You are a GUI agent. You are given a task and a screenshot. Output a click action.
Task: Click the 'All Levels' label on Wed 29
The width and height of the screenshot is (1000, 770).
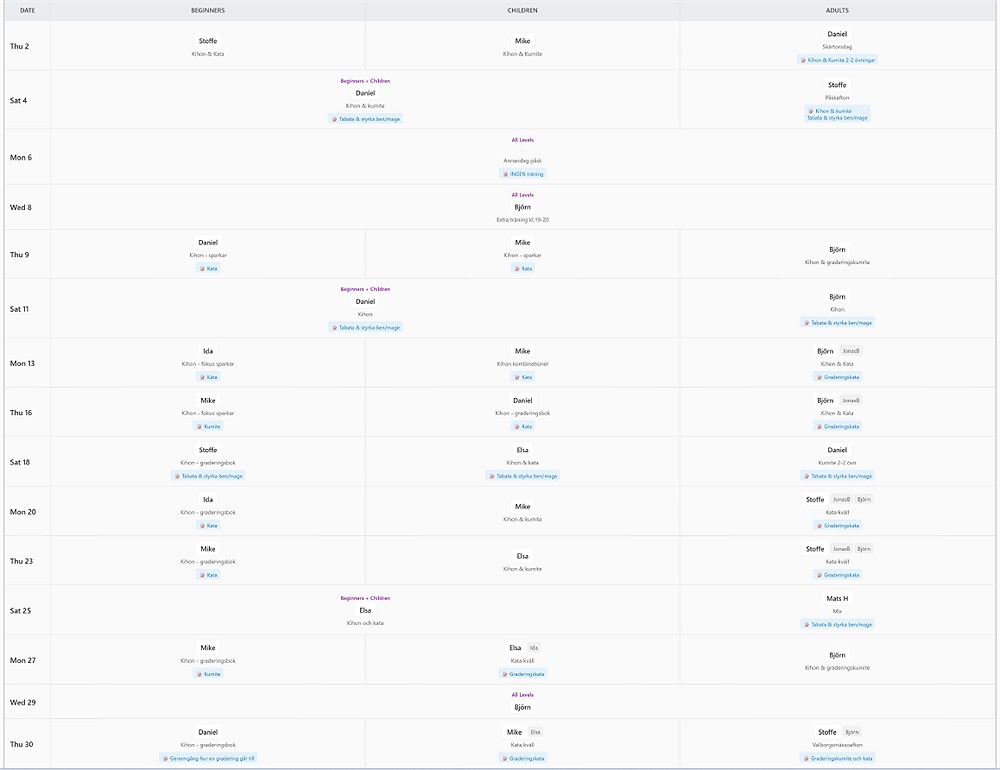(522, 694)
